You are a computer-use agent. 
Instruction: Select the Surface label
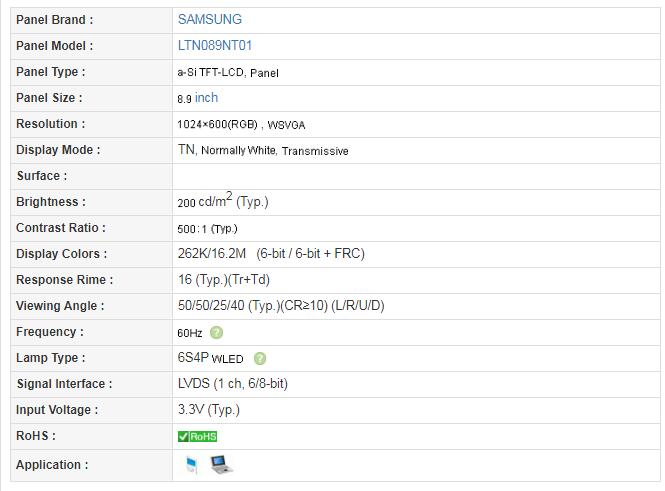pyautogui.click(x=42, y=176)
